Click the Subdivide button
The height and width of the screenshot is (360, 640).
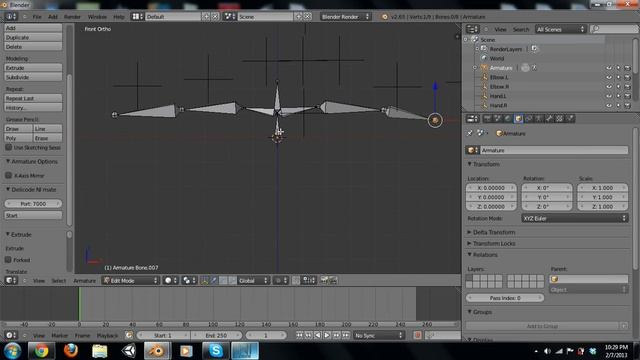point(33,77)
